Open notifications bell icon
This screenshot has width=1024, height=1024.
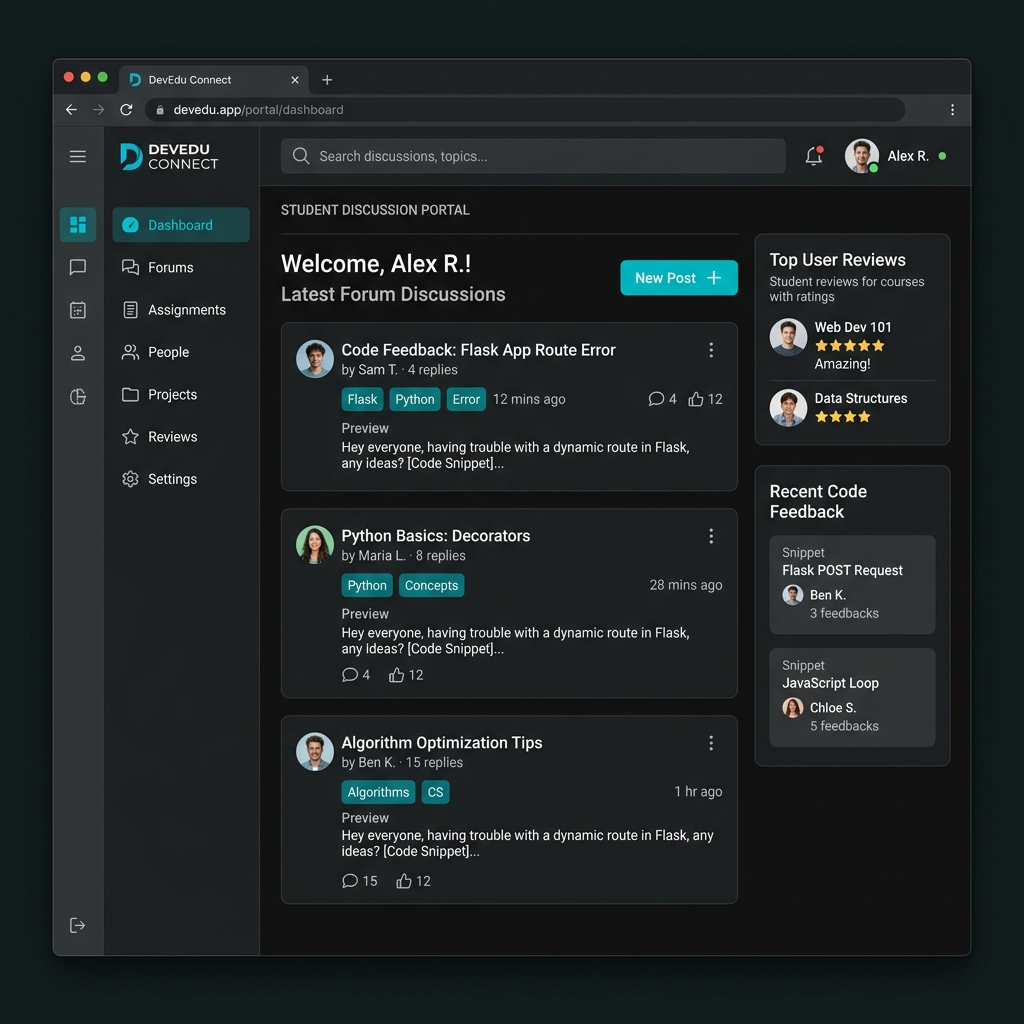coord(814,155)
